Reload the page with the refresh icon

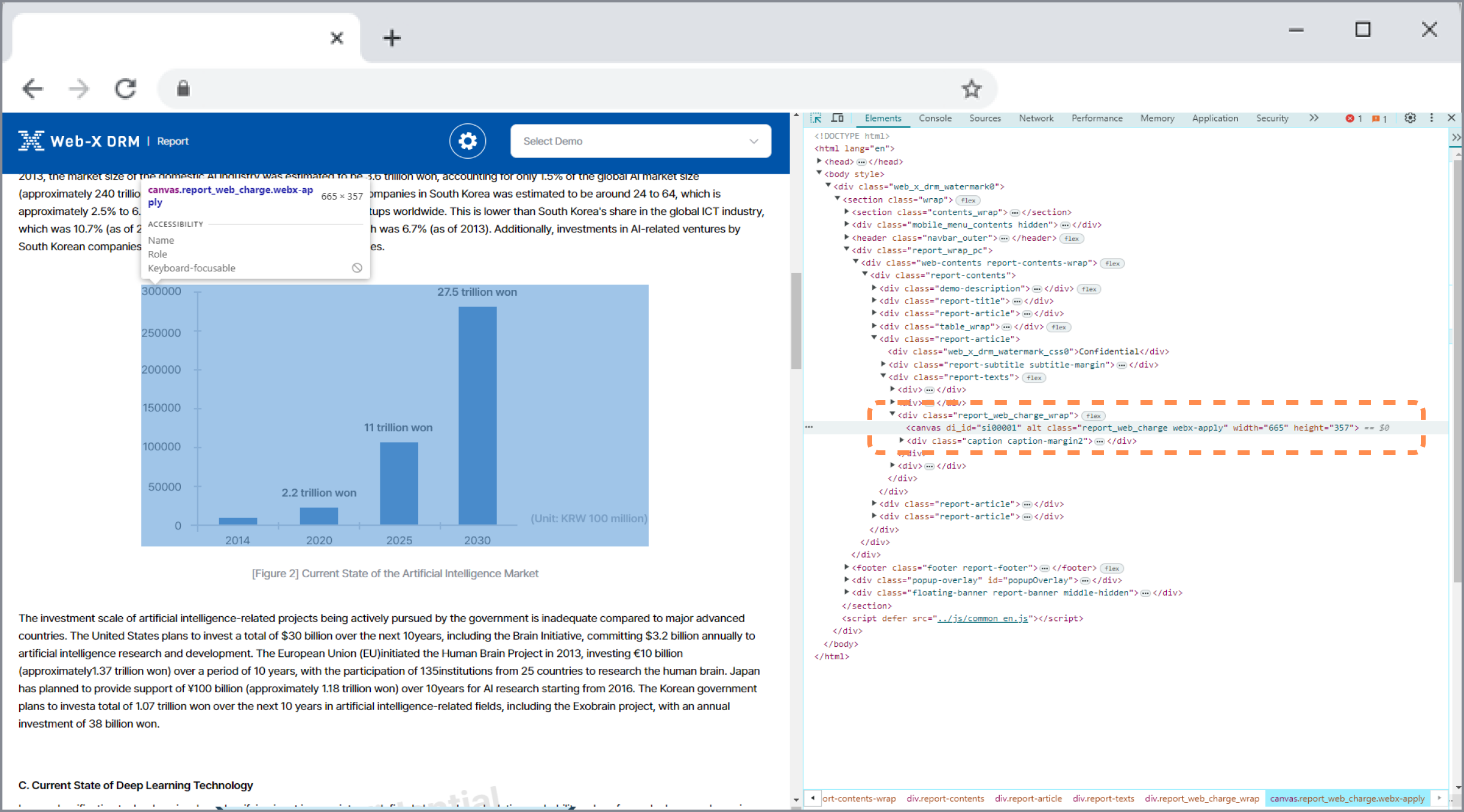(125, 89)
